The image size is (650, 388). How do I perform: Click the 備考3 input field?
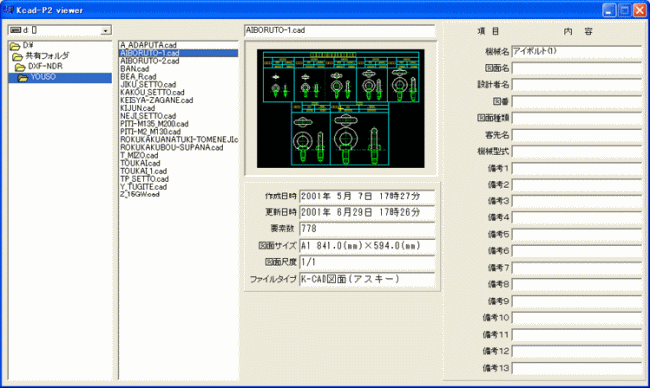(x=577, y=201)
